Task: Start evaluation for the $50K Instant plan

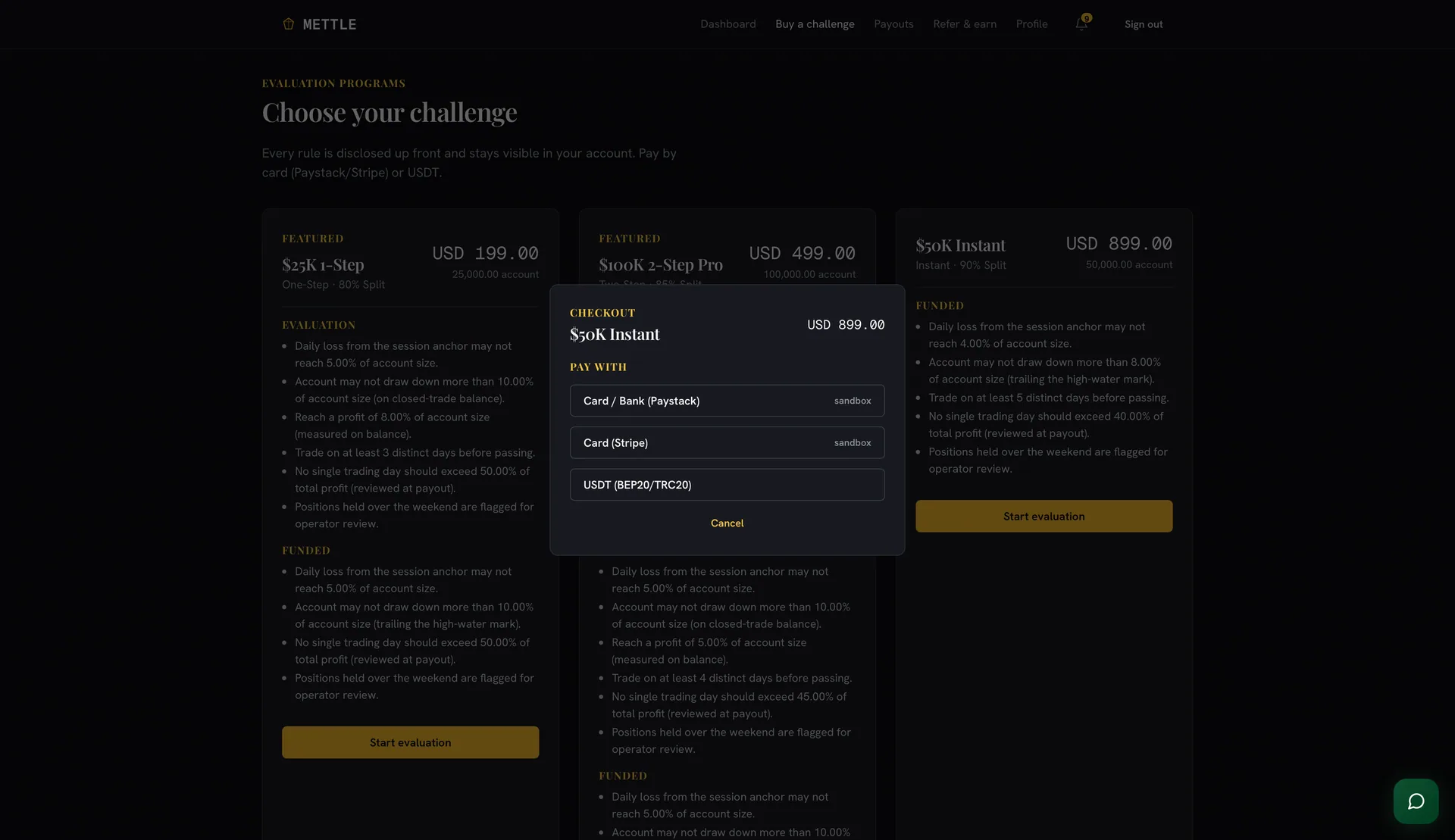Action: point(1044,516)
